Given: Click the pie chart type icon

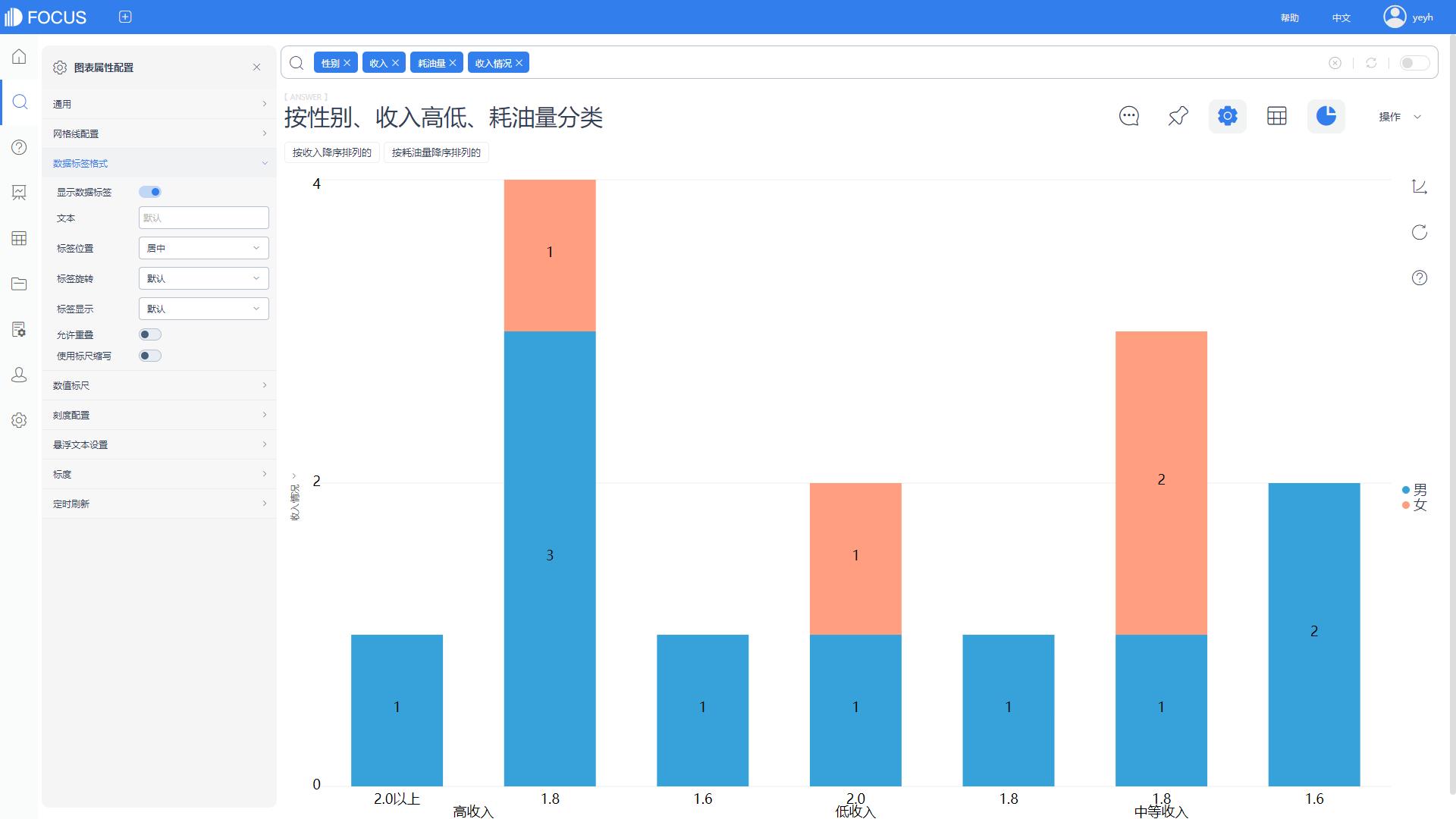Looking at the screenshot, I should (1326, 116).
